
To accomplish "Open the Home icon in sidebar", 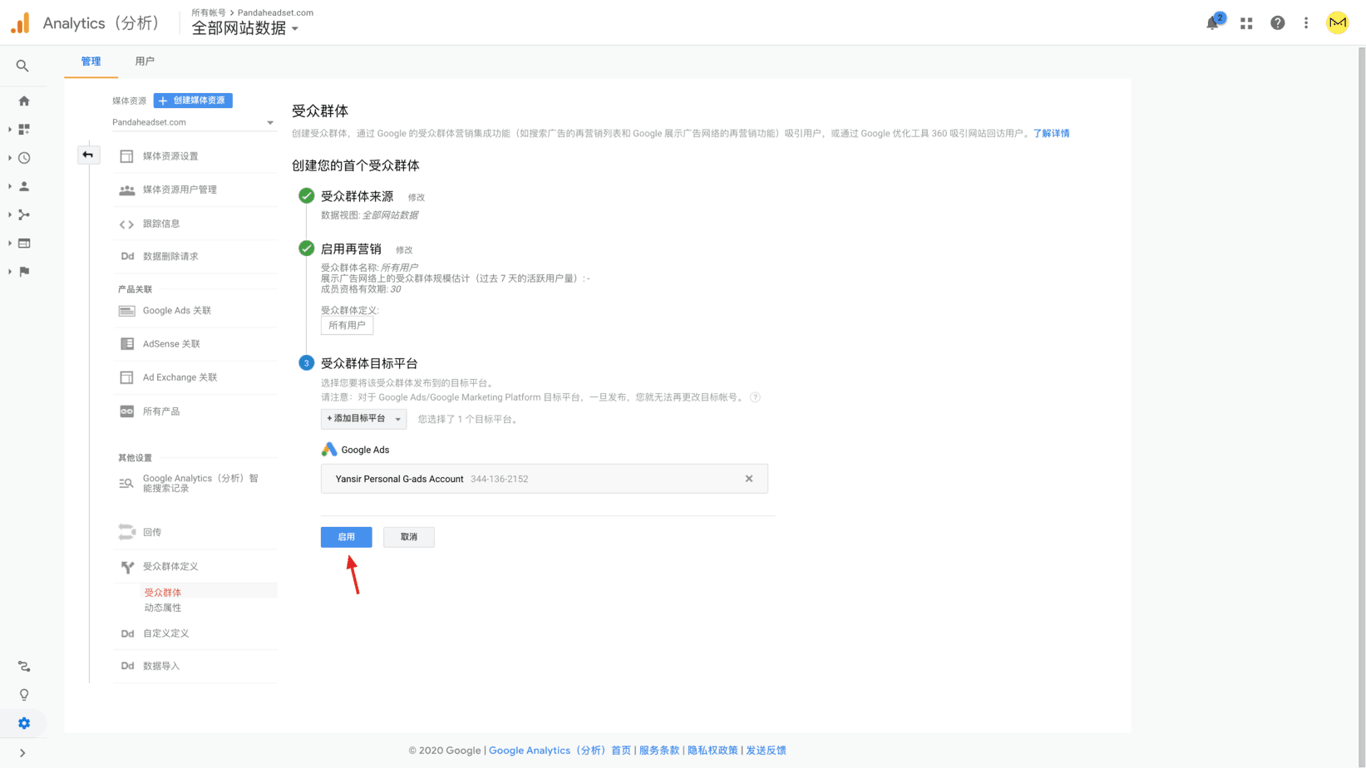I will point(24,101).
